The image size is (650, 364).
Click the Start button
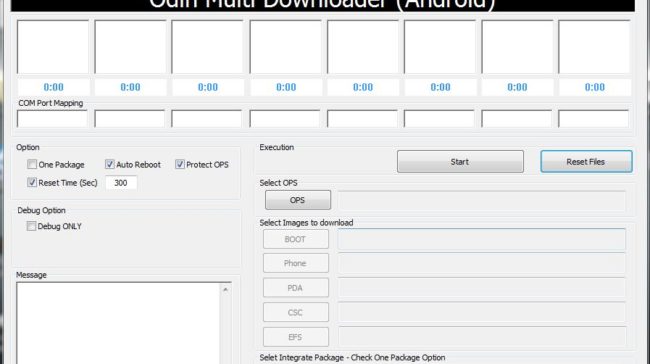tap(460, 162)
